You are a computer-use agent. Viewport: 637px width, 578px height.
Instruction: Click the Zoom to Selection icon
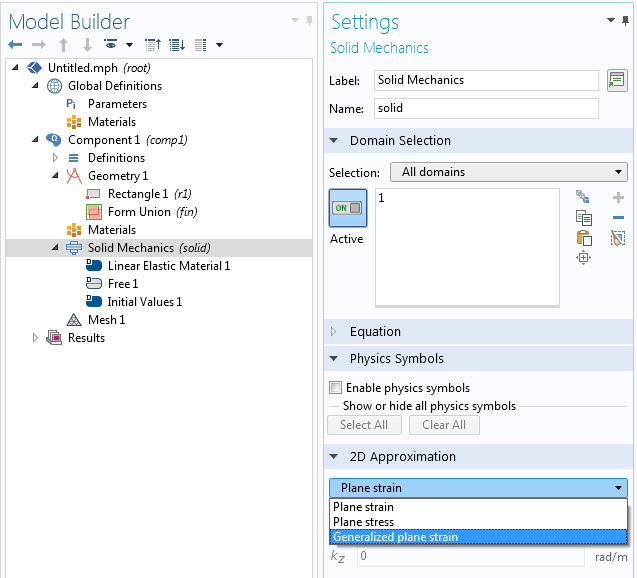(584, 258)
